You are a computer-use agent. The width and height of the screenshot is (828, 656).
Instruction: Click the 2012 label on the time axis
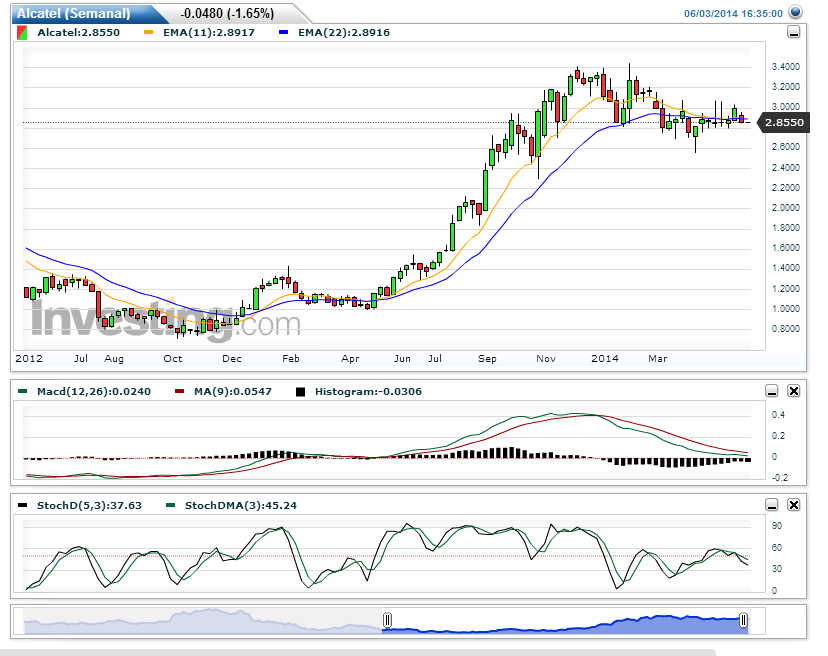(x=29, y=359)
